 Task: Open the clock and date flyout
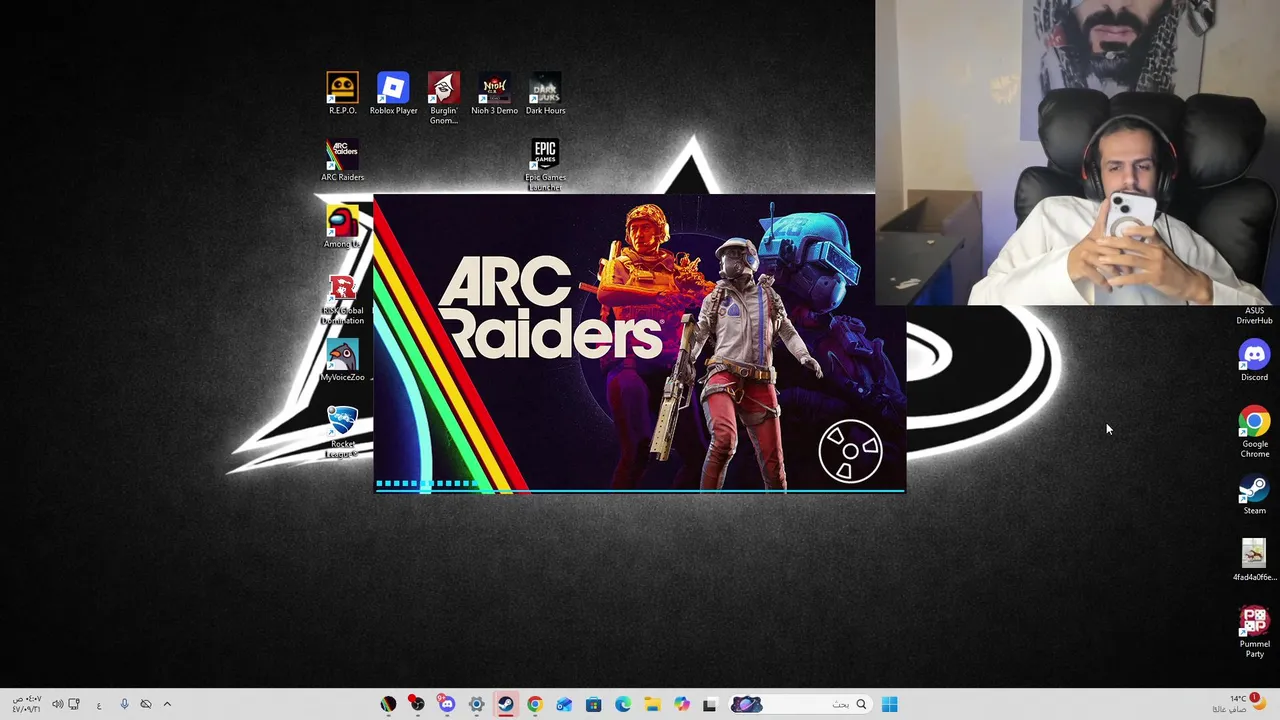point(26,704)
